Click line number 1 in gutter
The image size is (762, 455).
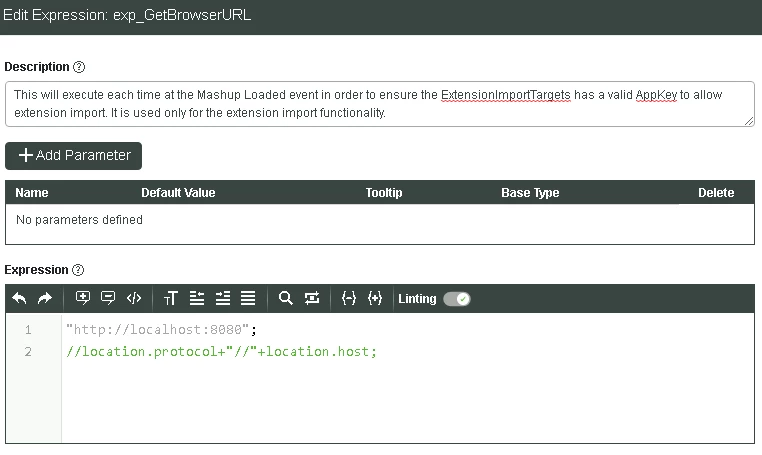click(x=28, y=330)
